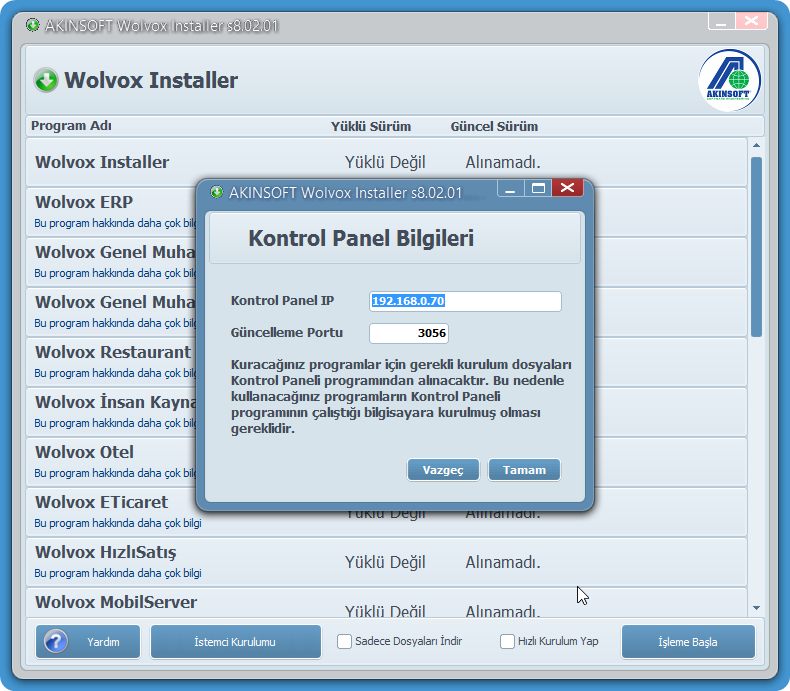The image size is (790, 691).
Task: Click the scrollbar down arrow
Action: pos(756,608)
